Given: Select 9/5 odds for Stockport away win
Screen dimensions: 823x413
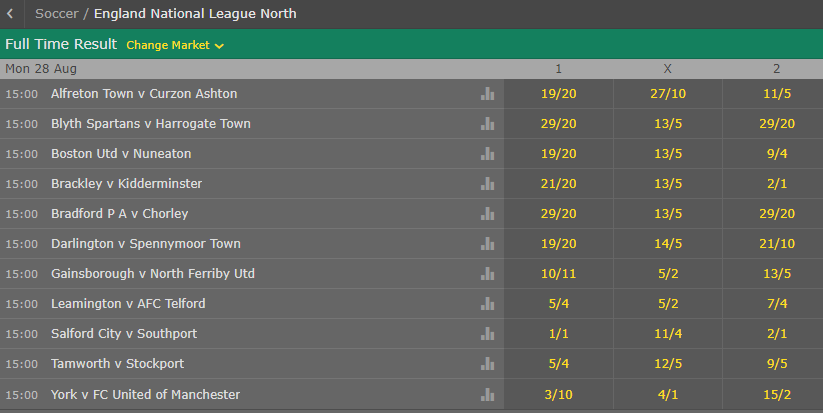Looking at the screenshot, I should click(x=777, y=364).
